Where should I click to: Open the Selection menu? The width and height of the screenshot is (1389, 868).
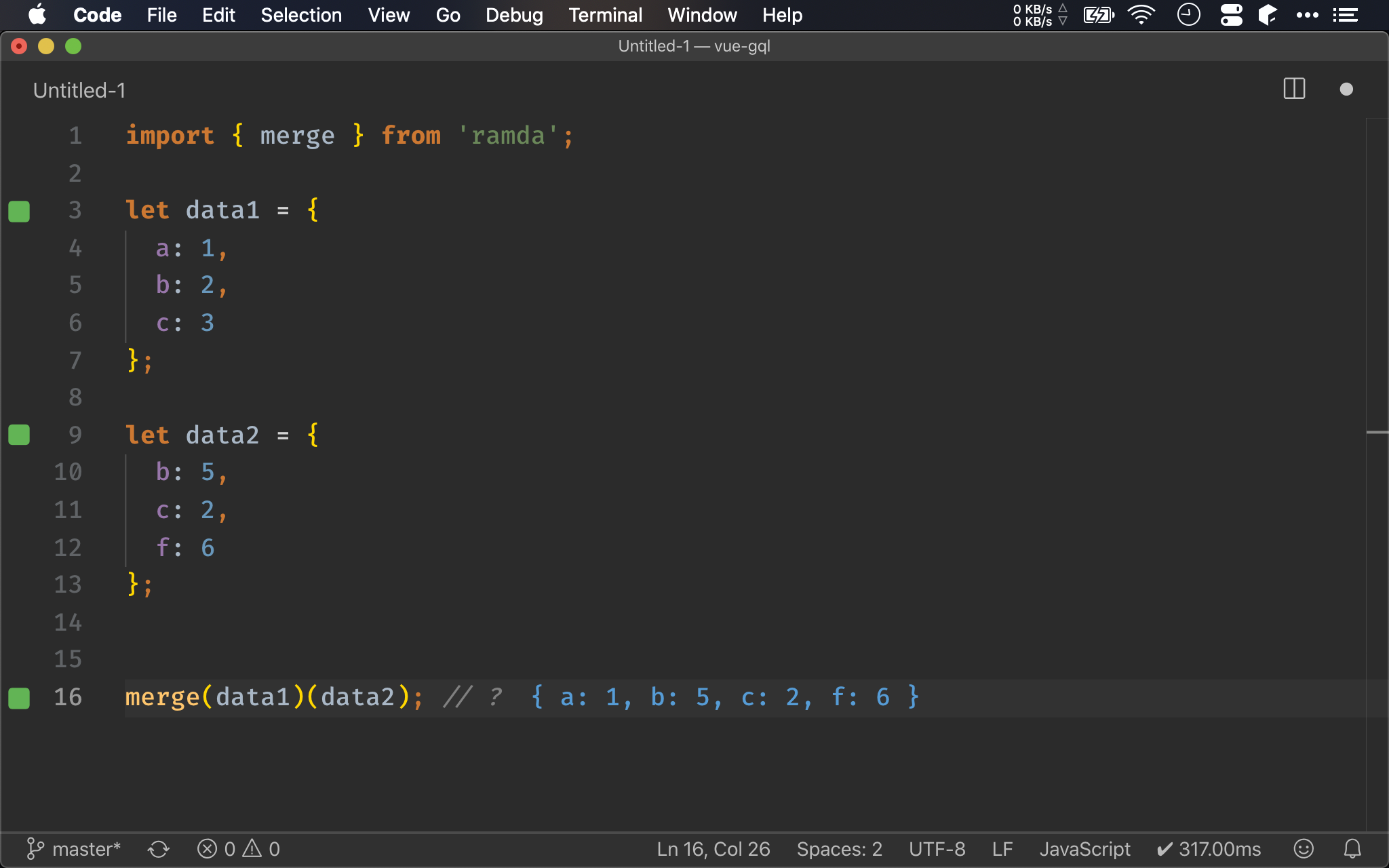pos(301,15)
